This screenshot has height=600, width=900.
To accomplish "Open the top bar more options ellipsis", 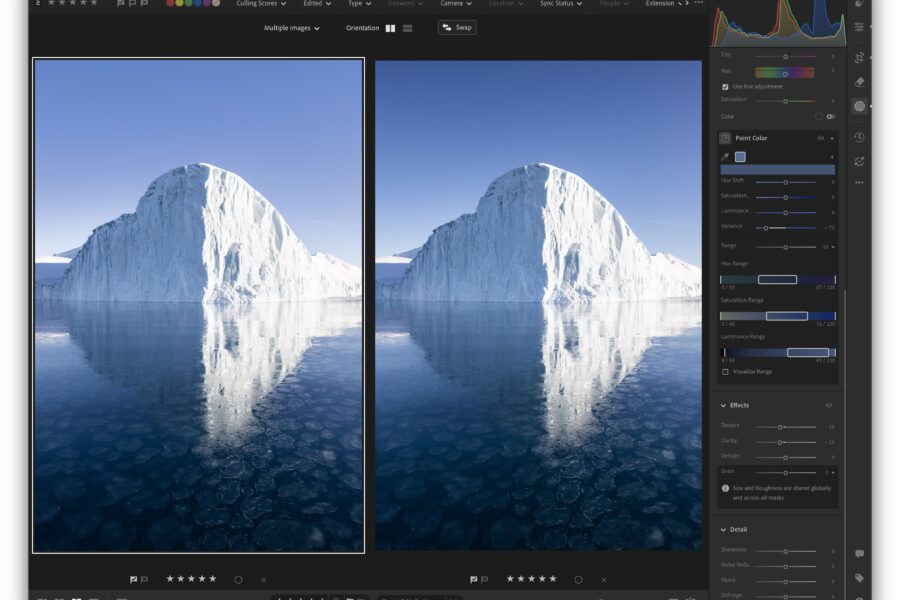I will click(699, 3).
